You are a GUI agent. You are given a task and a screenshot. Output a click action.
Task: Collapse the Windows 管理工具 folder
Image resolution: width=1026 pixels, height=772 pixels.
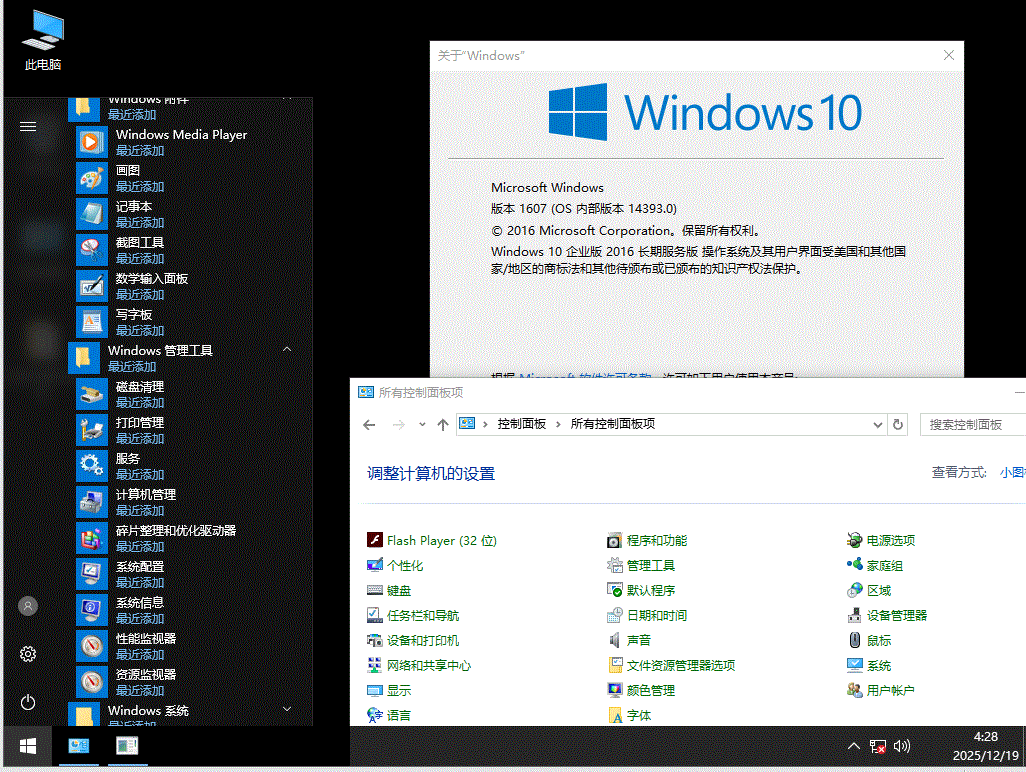coord(287,350)
